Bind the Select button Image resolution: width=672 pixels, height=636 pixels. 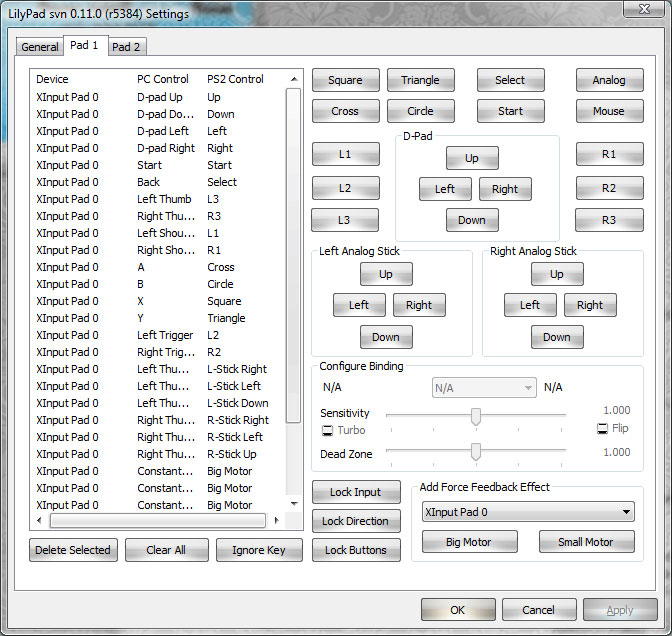point(510,80)
